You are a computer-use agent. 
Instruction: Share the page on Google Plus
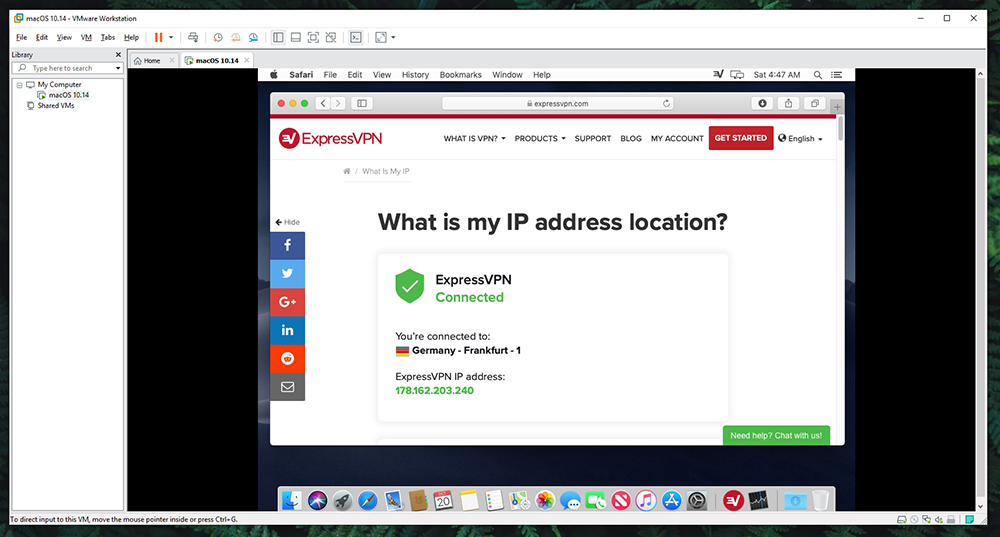(288, 302)
